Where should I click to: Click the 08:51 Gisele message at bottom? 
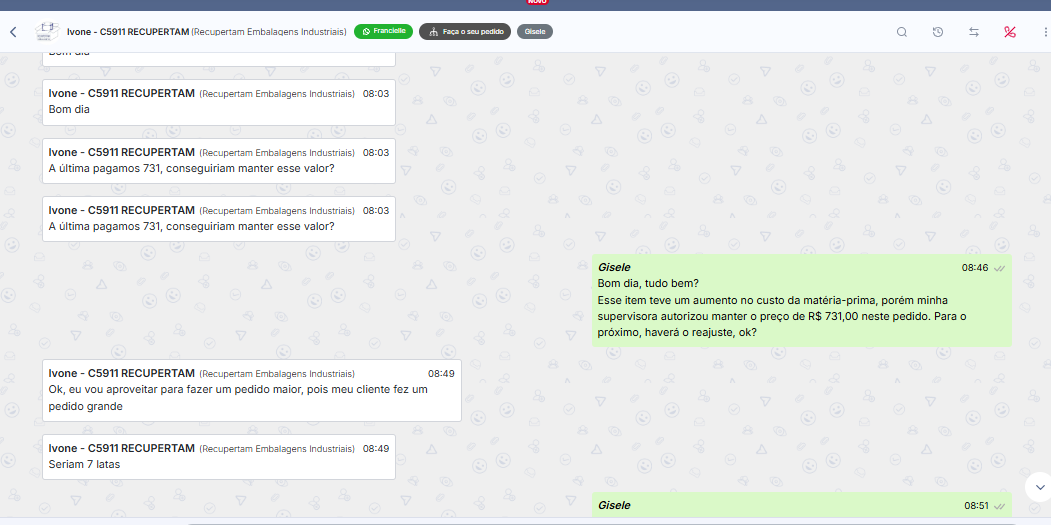(800, 506)
